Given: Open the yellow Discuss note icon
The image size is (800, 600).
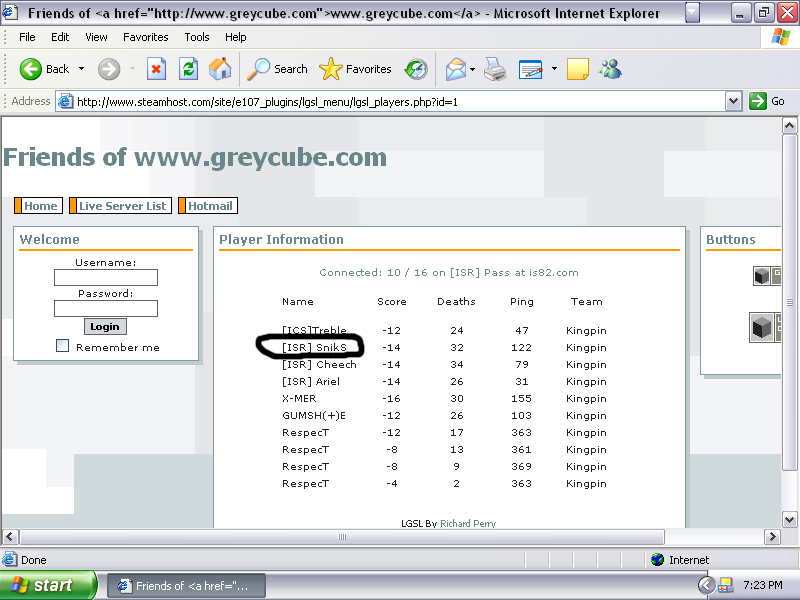Looking at the screenshot, I should tap(578, 69).
